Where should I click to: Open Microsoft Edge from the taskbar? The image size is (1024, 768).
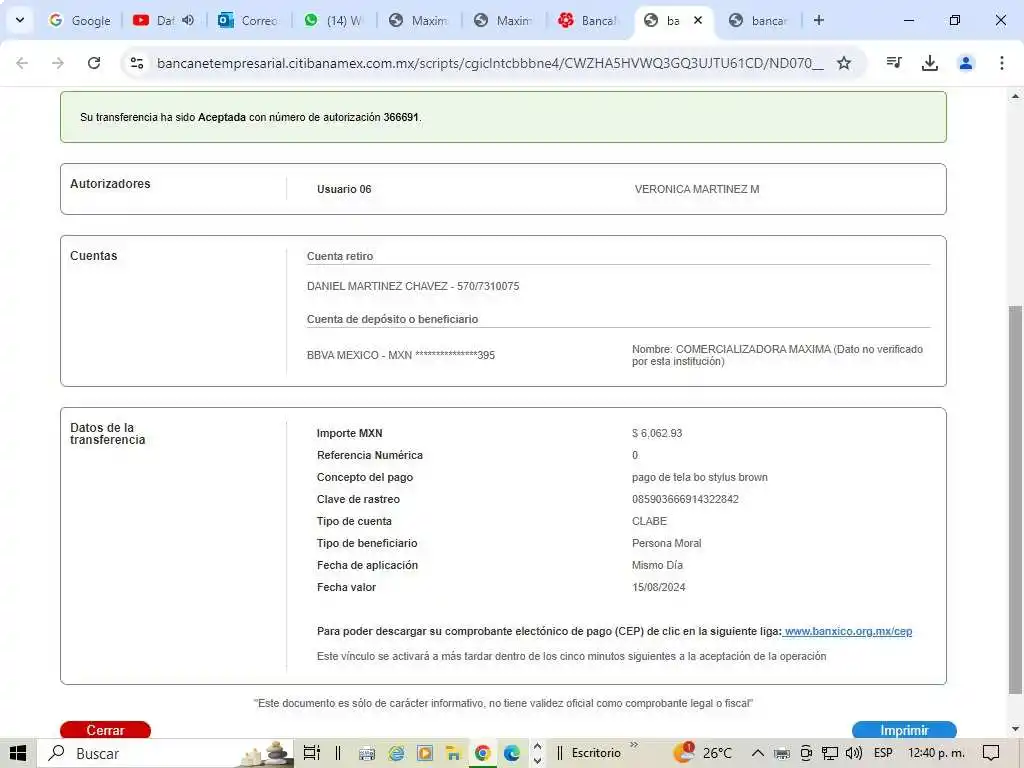pyautogui.click(x=512, y=753)
